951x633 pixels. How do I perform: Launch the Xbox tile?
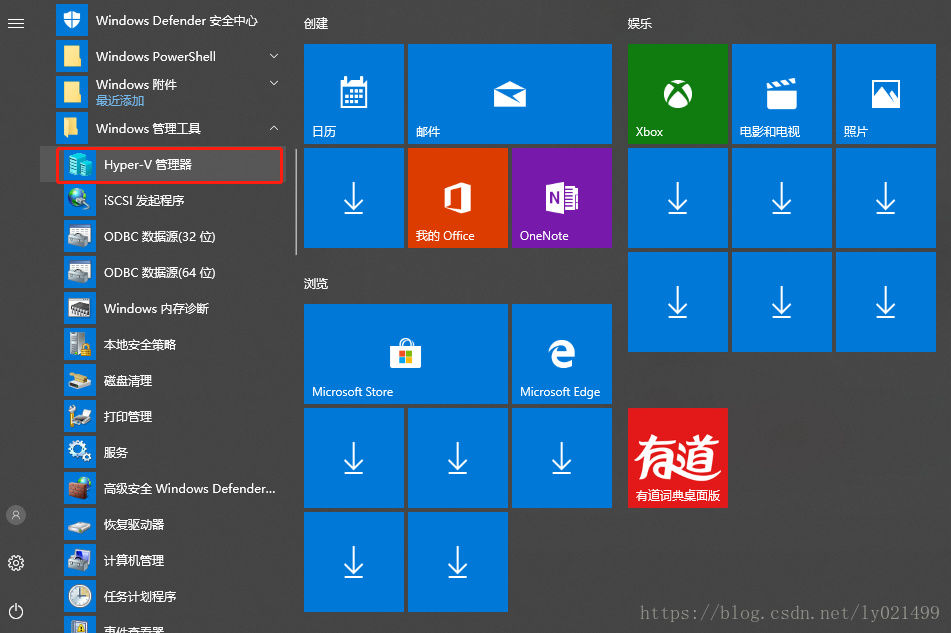(x=677, y=93)
